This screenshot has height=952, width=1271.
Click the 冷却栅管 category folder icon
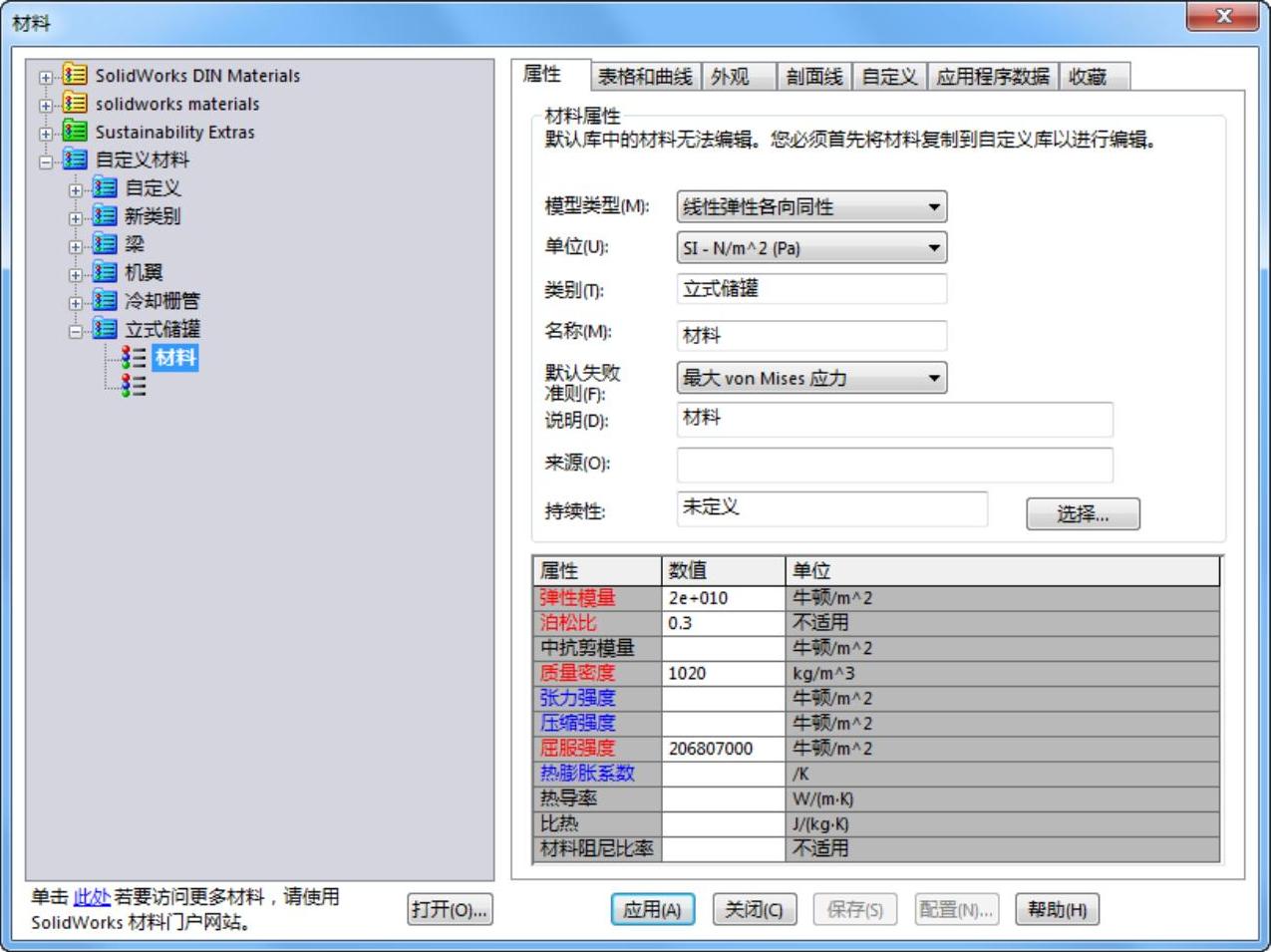[105, 300]
